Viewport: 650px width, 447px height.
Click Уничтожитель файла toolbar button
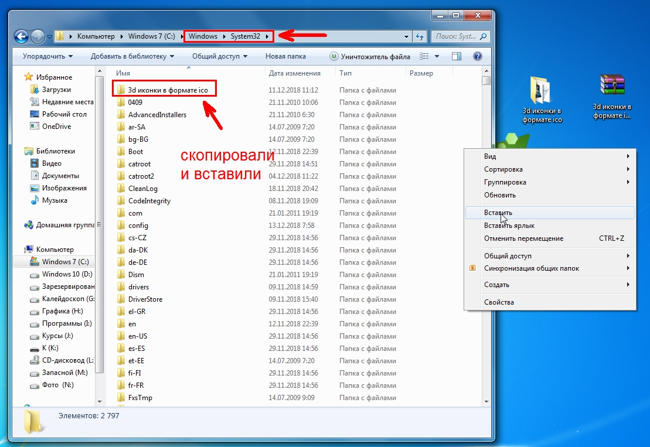pyautogui.click(x=370, y=56)
